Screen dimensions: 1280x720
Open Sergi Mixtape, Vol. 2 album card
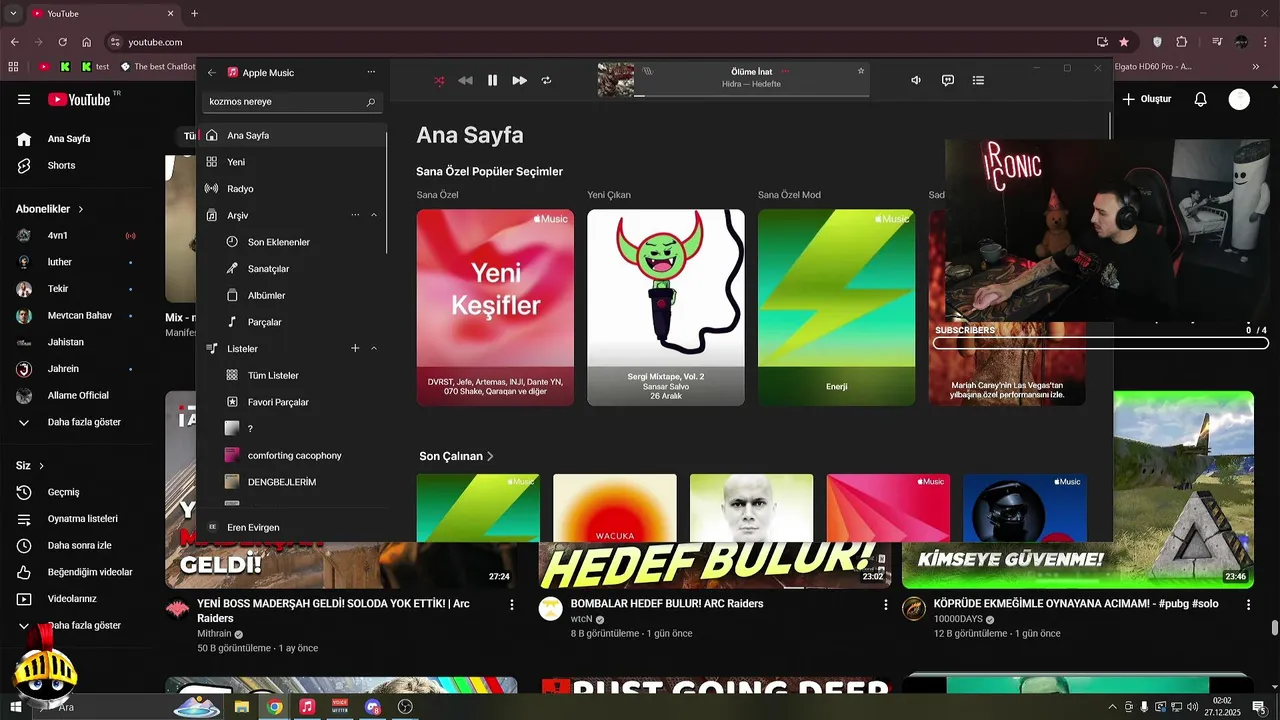pos(666,307)
